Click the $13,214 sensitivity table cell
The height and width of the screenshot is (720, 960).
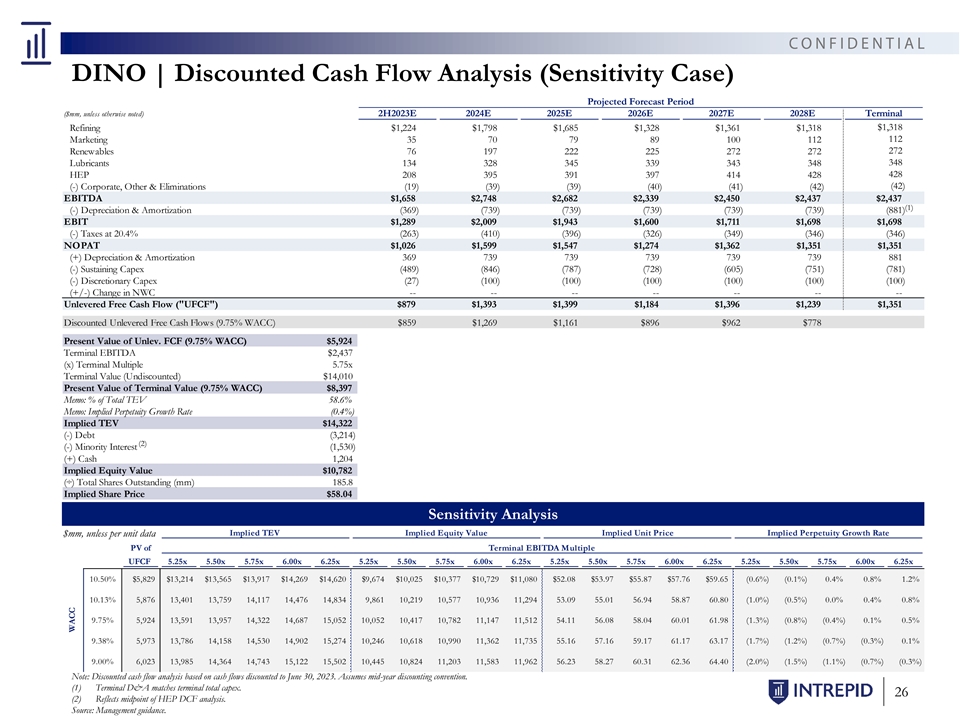coord(180,579)
